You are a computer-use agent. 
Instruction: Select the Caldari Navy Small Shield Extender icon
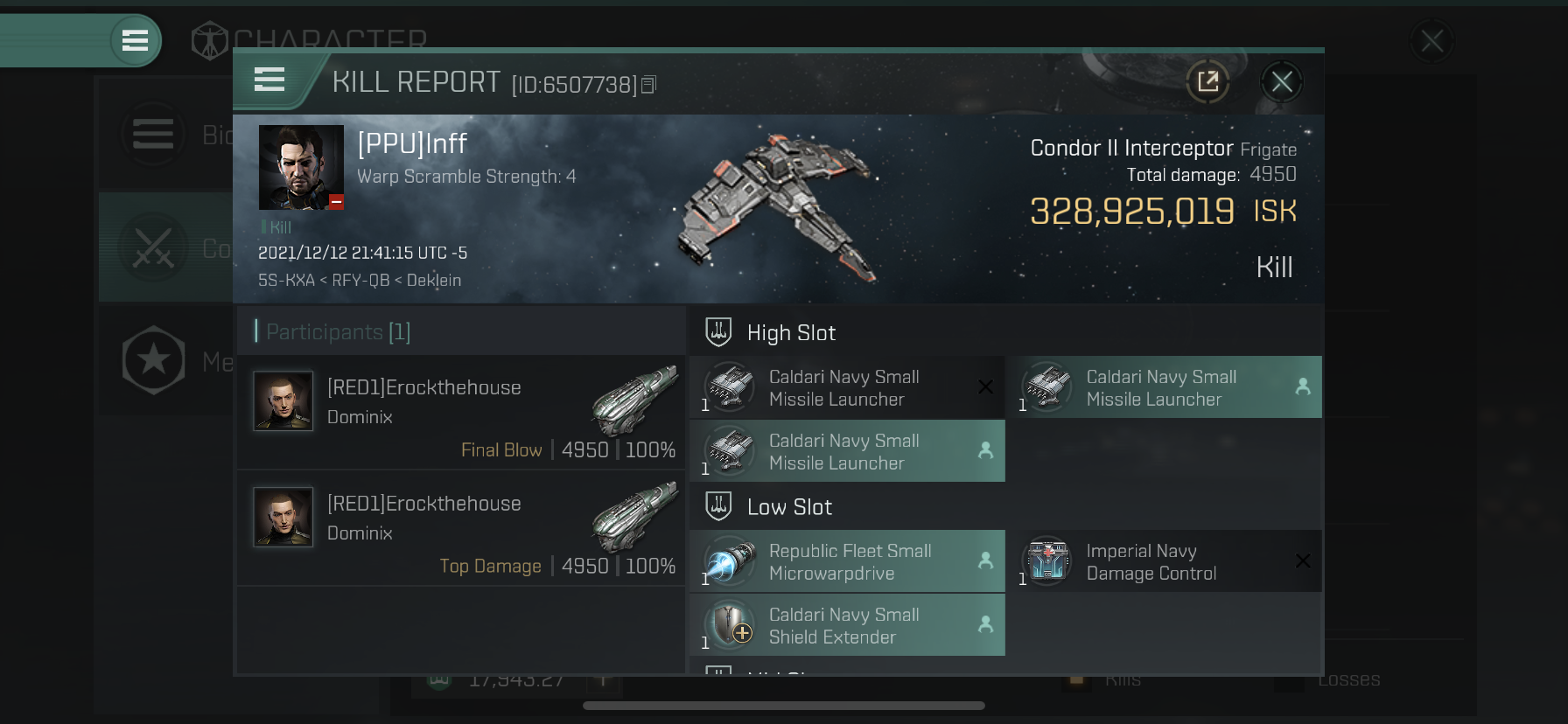(x=729, y=625)
